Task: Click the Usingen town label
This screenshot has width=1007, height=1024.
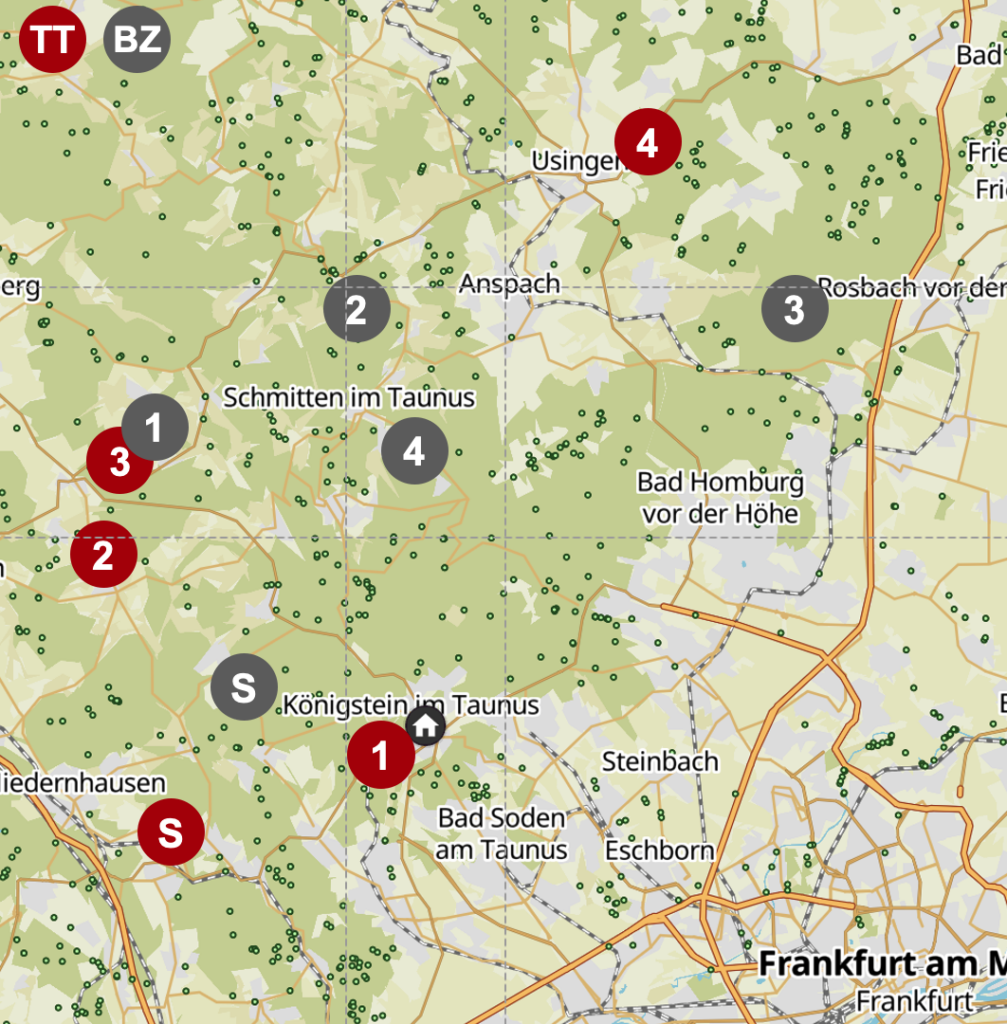Action: [572, 161]
